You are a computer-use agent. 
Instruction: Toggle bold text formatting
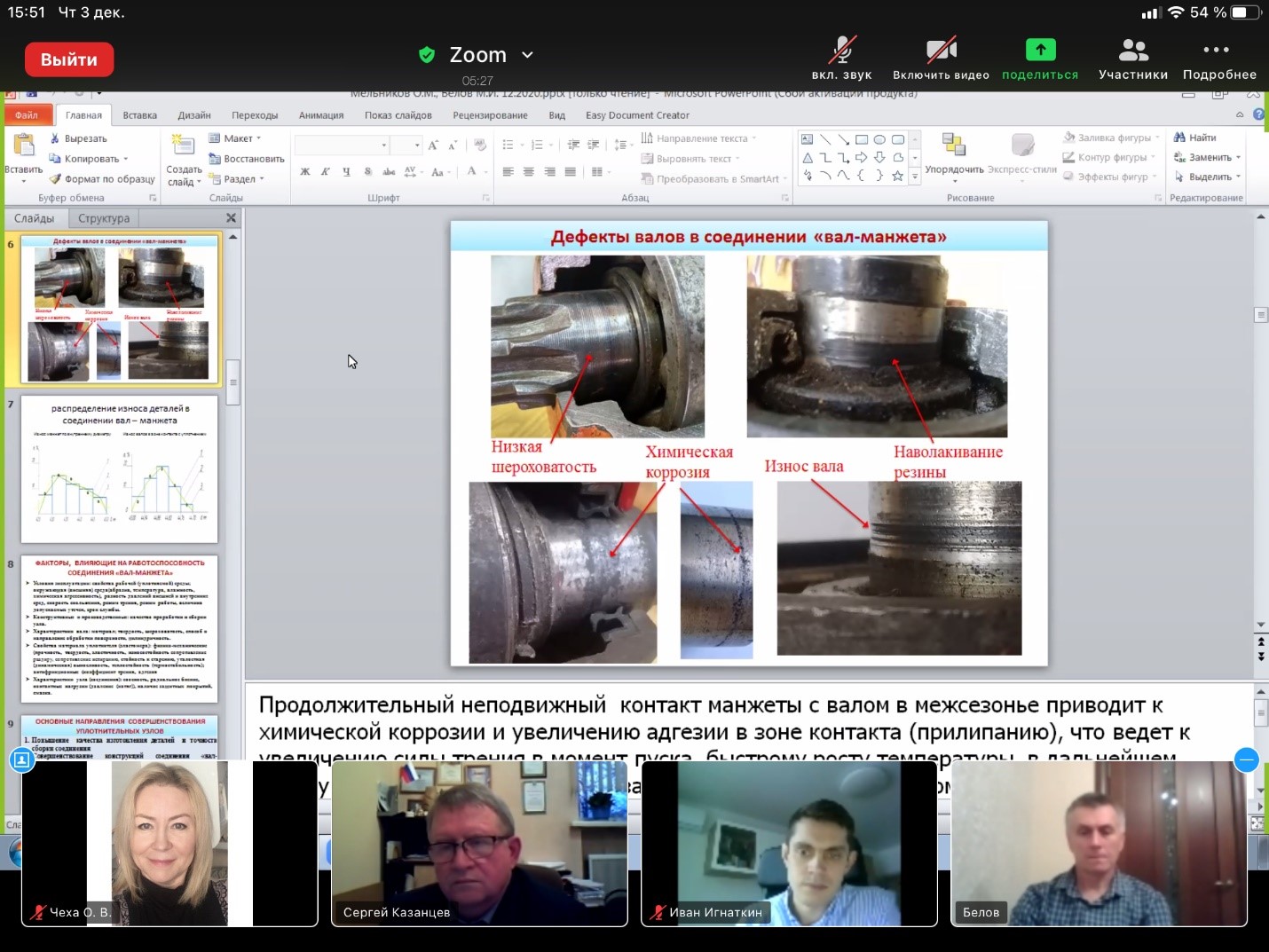pyautogui.click(x=305, y=171)
